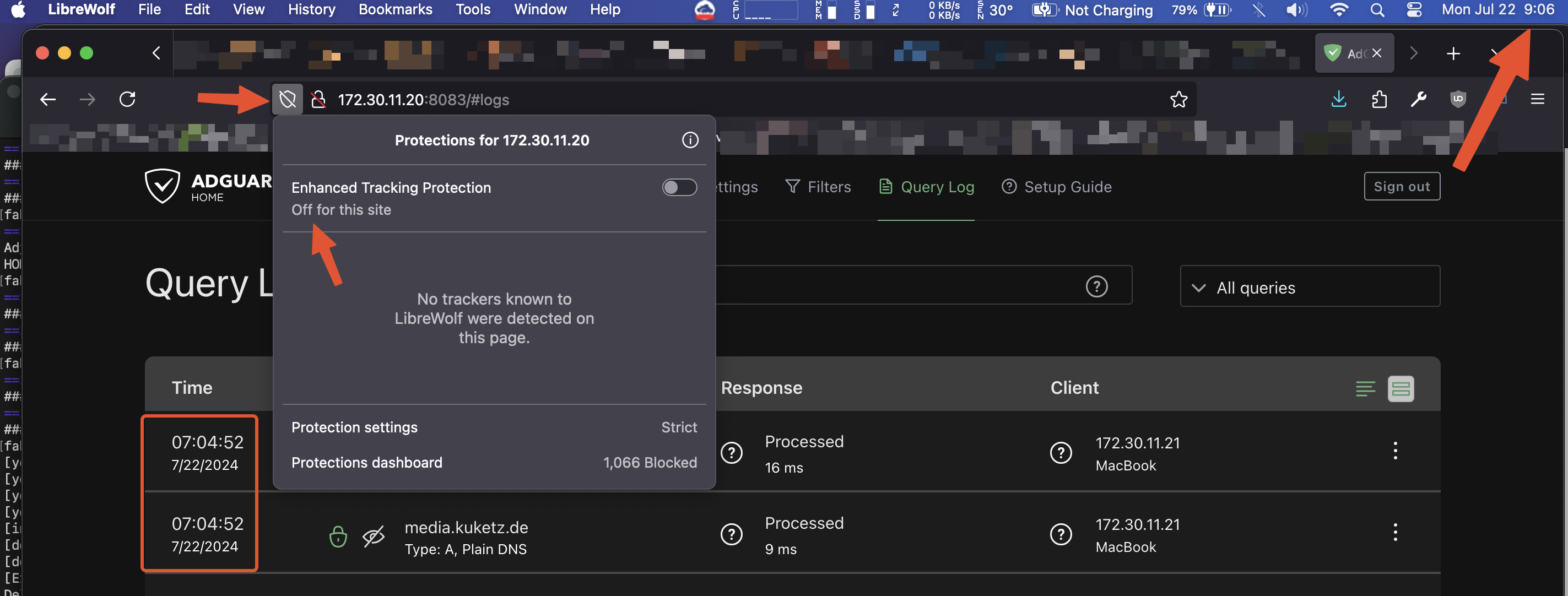
Task: Click the uBlock Origin toolbar icon
Action: pyautogui.click(x=1457, y=99)
